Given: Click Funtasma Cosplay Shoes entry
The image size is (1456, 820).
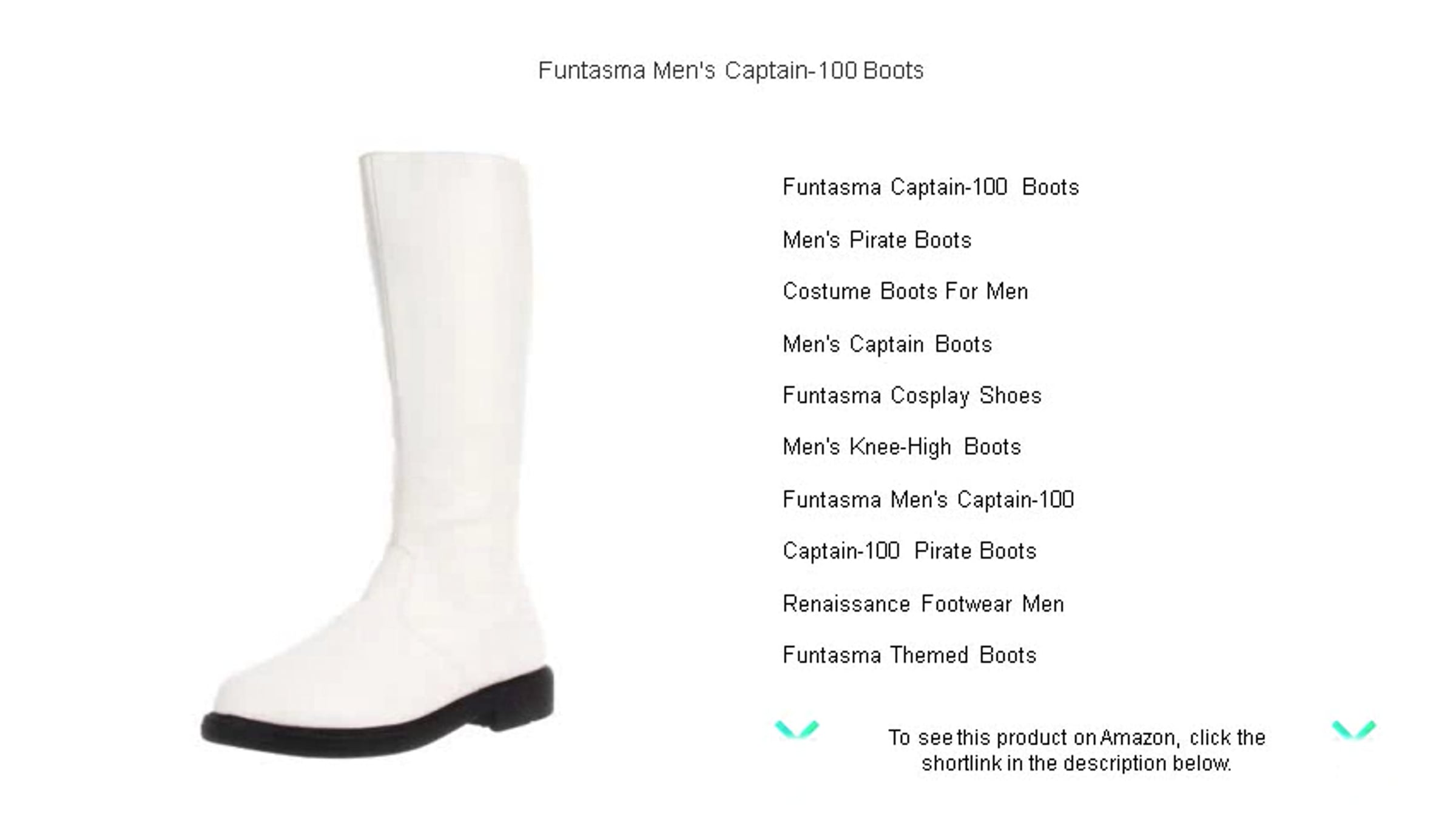Looking at the screenshot, I should [912, 395].
